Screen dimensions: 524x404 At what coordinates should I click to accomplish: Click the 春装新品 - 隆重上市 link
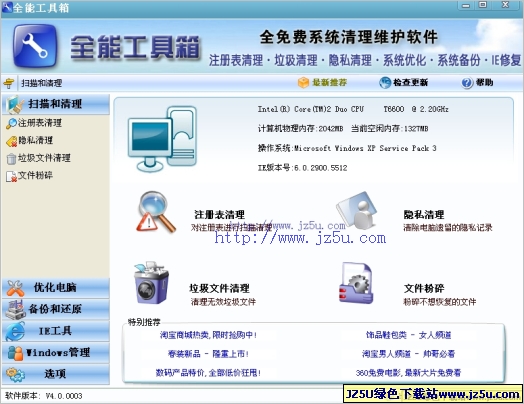click(x=208, y=354)
